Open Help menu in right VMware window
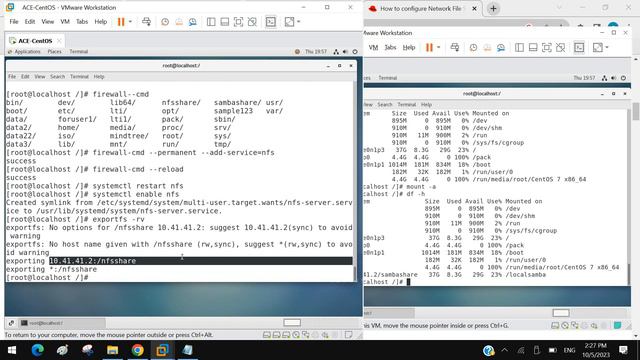Image resolution: width=640 pixels, height=360 pixels. pyautogui.click(x=409, y=47)
